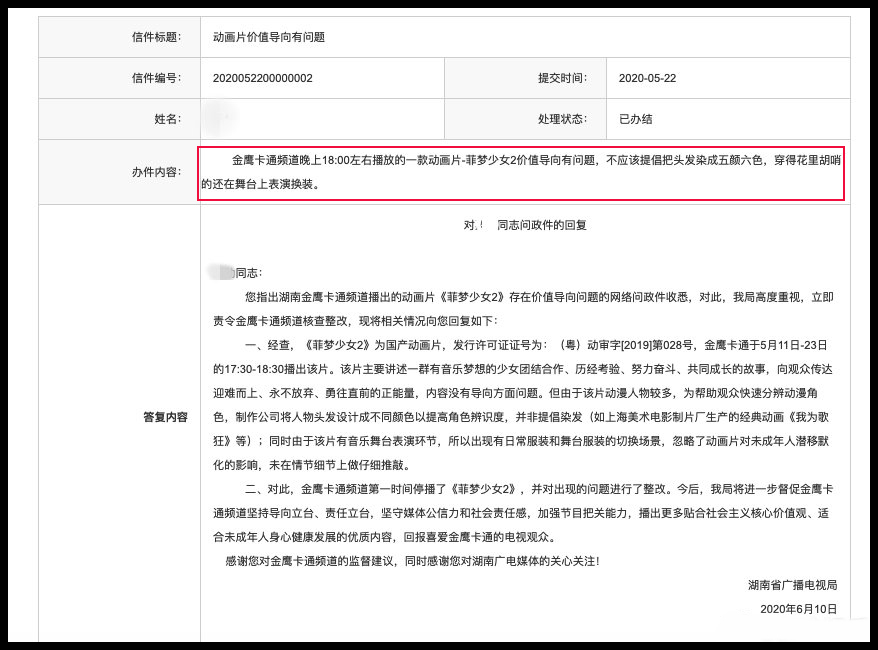Click the line '责令金鹰卡通频道核查整改'
878x650 pixels.
(355, 321)
